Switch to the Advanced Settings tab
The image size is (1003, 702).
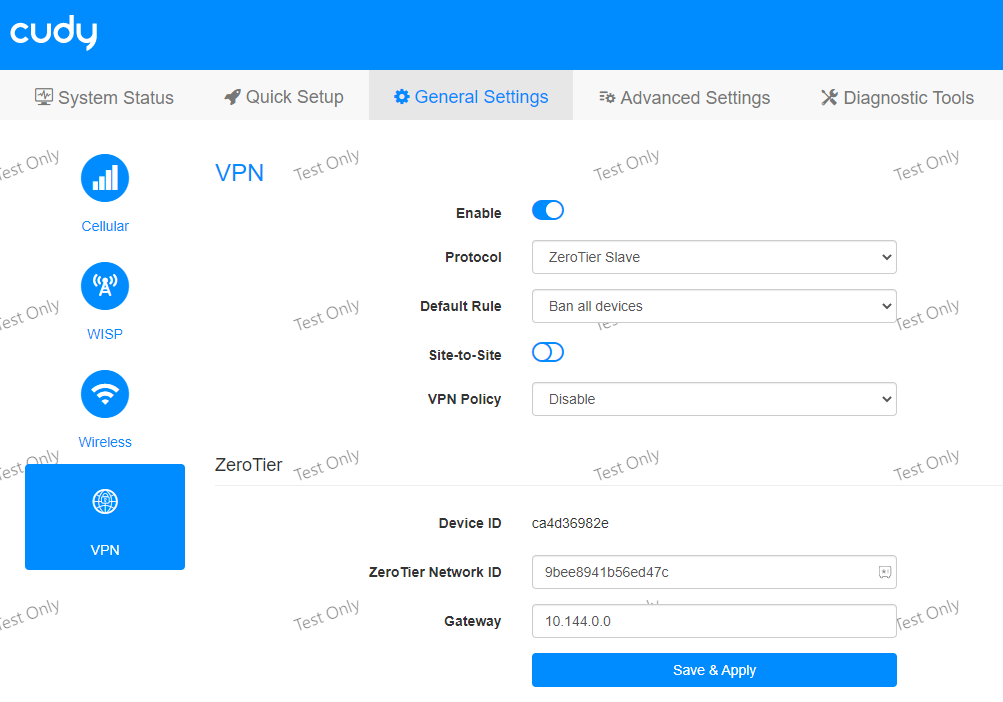pos(684,97)
